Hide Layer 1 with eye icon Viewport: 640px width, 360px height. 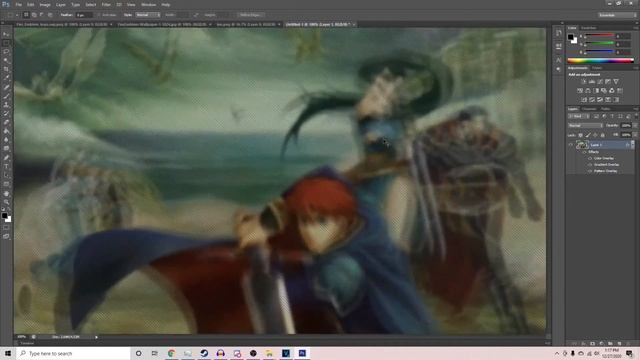point(571,145)
